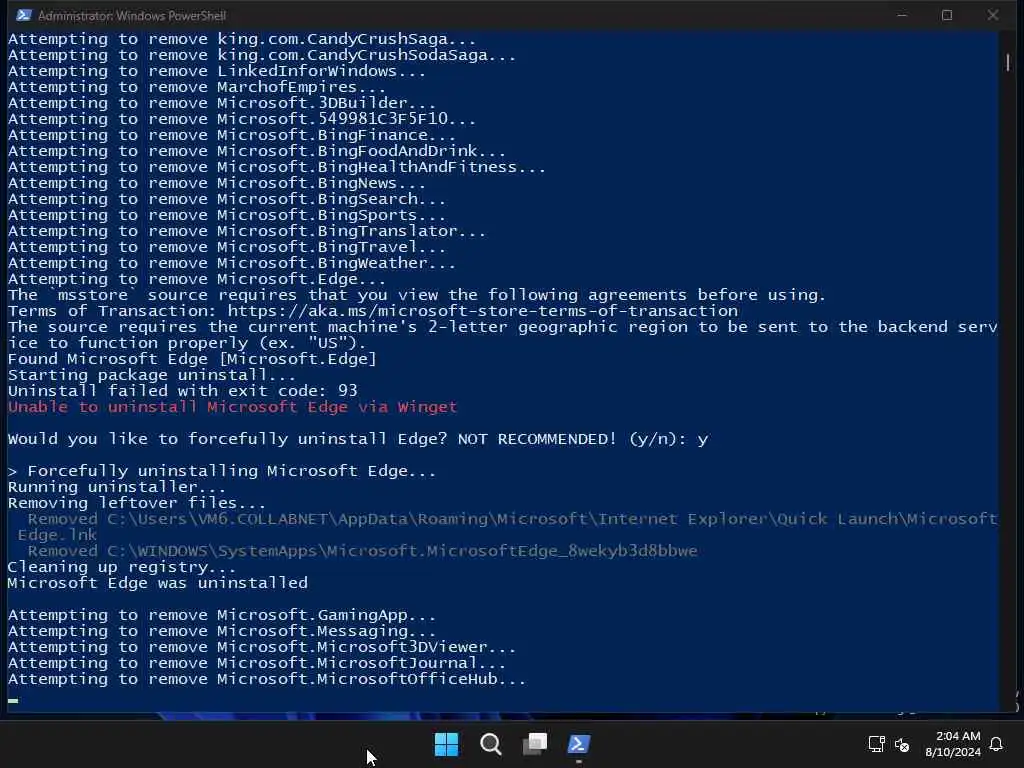Open Task View on the taskbar
1024x768 pixels.
pyautogui.click(x=535, y=744)
